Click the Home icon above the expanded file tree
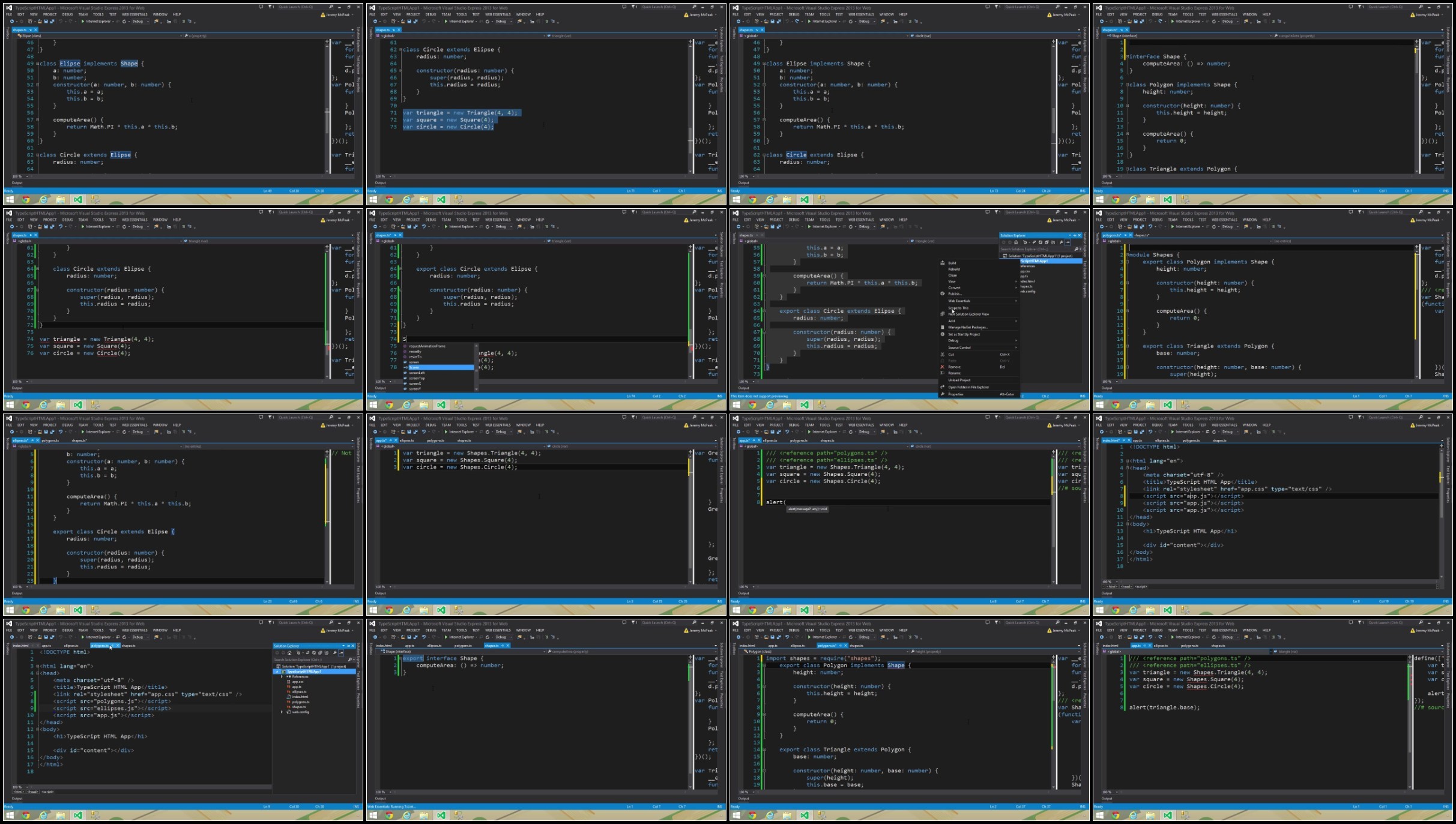The width and height of the screenshot is (1456, 824). coord(289,653)
